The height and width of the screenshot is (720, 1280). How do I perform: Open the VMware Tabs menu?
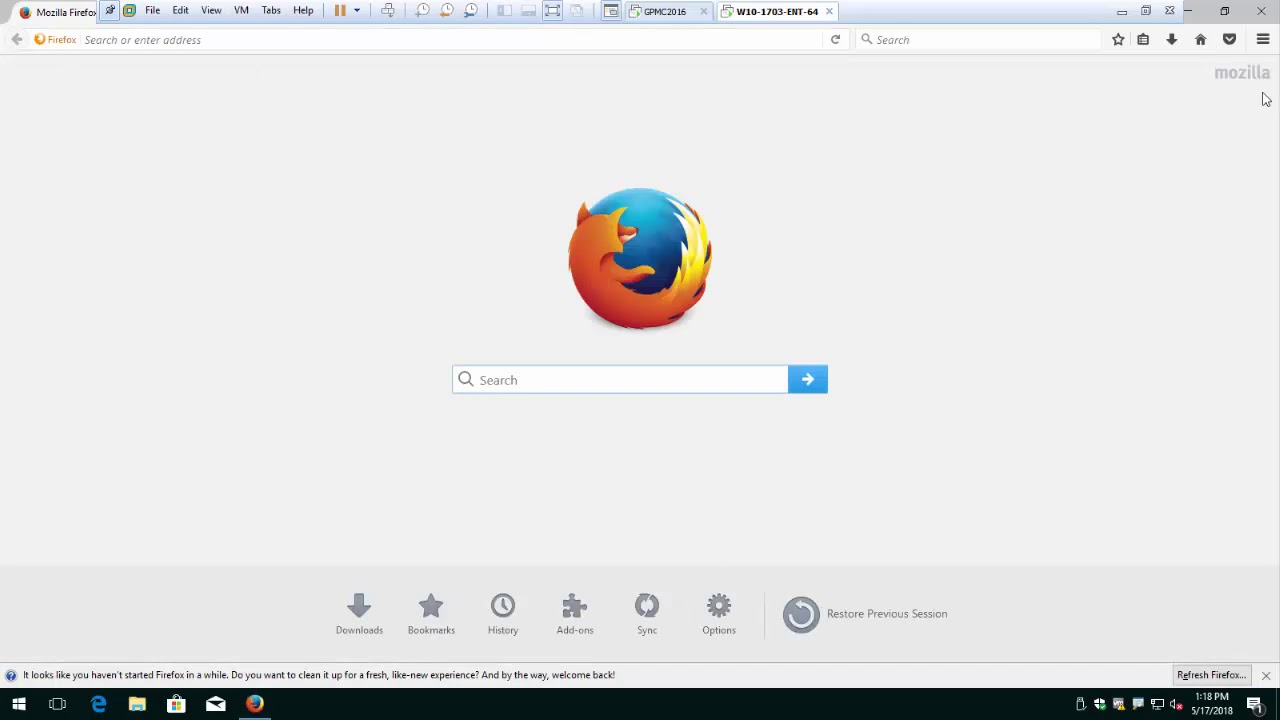(271, 11)
